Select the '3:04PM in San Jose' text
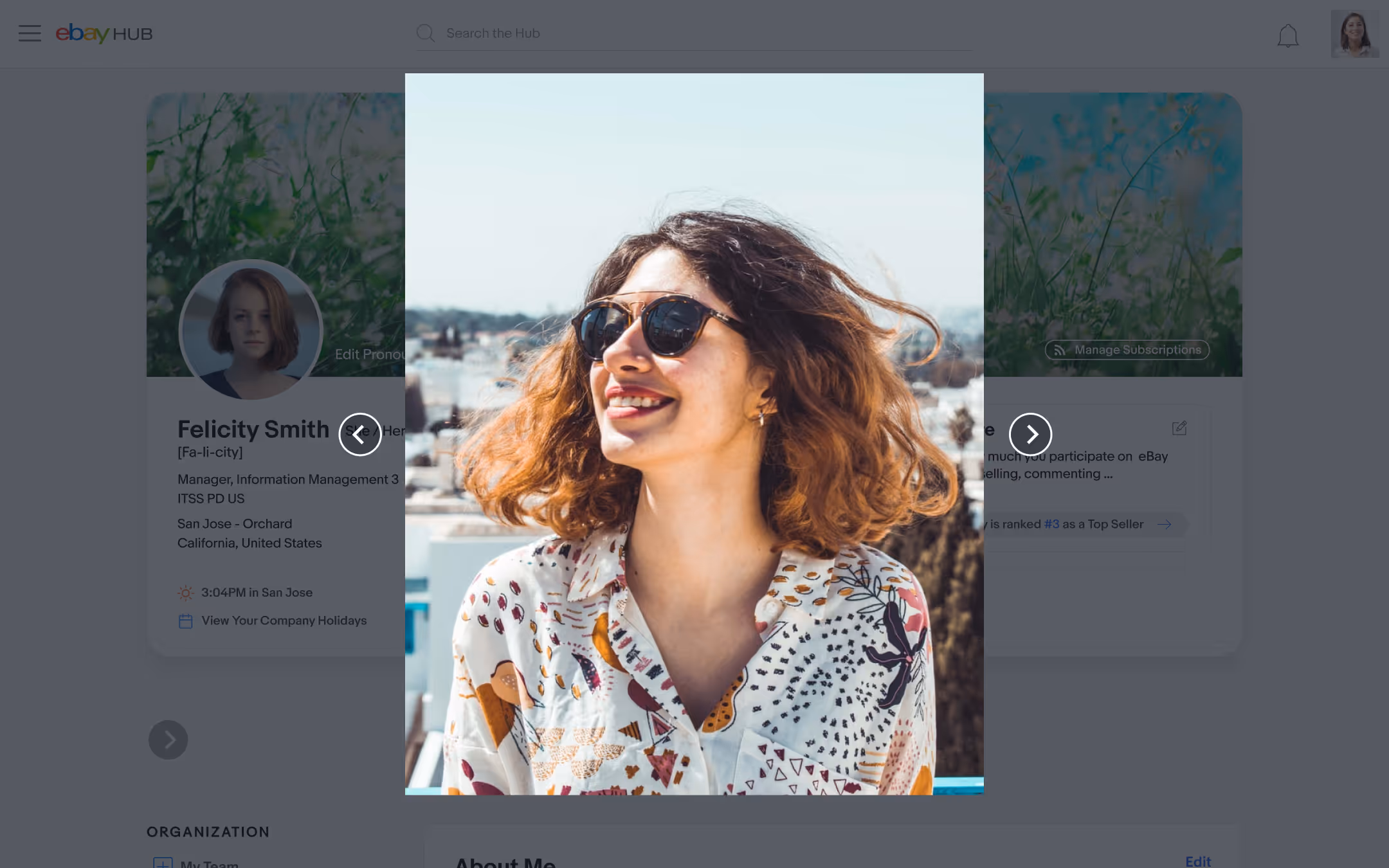Viewport: 1389px width, 868px height. [257, 593]
